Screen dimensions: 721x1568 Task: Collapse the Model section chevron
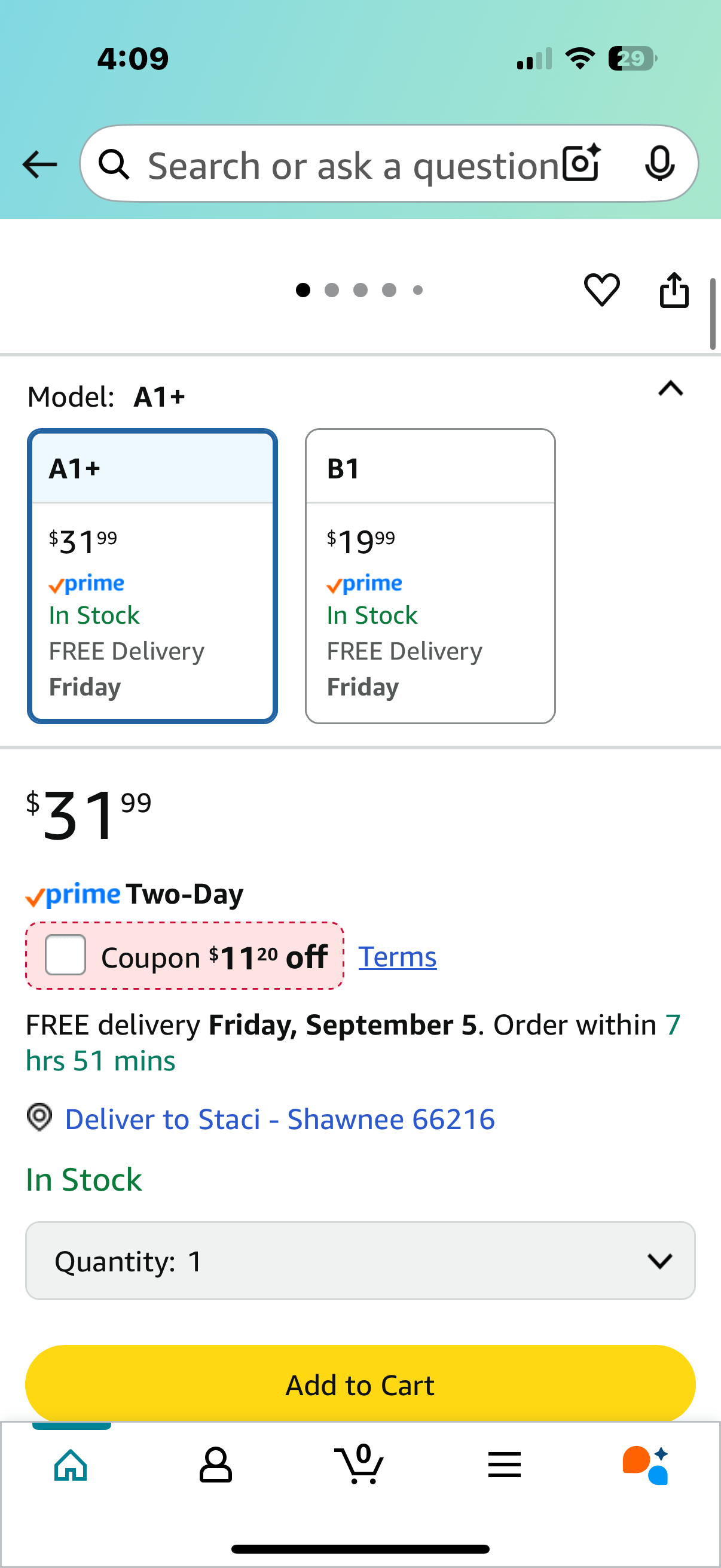tap(671, 388)
